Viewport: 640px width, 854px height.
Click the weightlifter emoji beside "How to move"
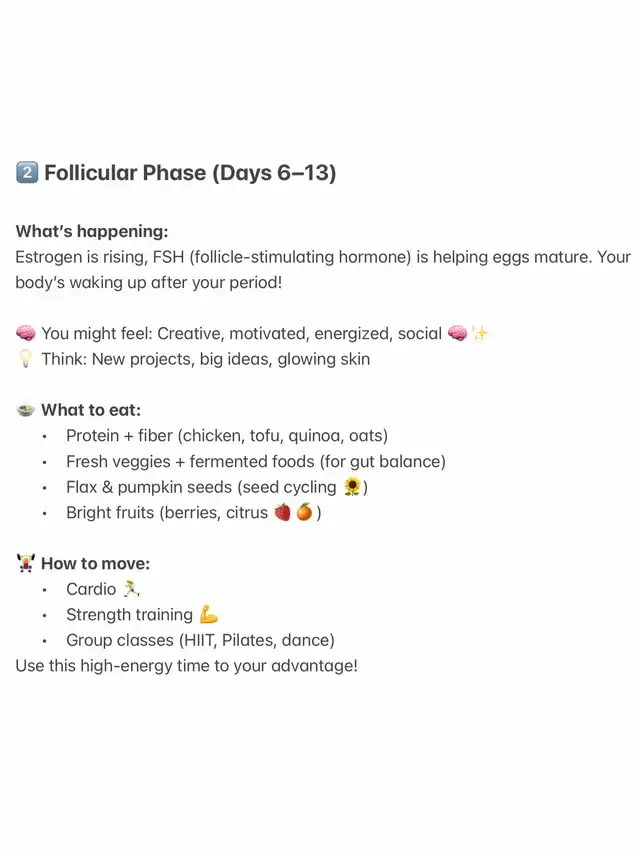coord(26,563)
